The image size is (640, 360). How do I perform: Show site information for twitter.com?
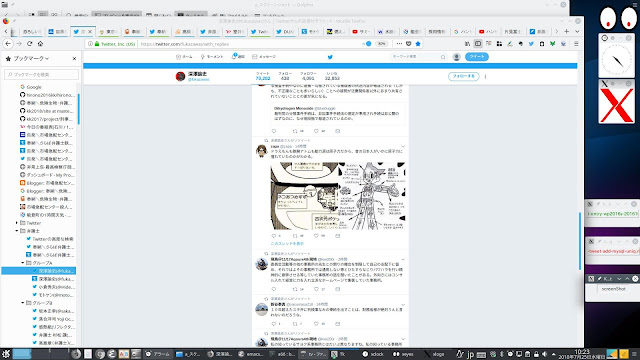[x=90, y=44]
